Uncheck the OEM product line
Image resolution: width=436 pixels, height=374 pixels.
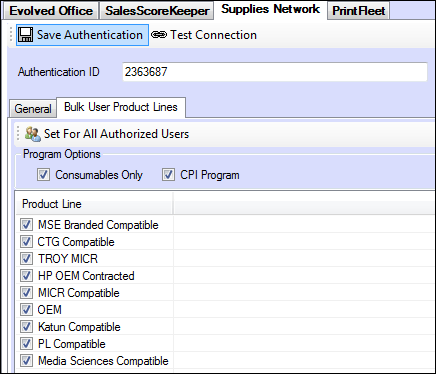26,310
